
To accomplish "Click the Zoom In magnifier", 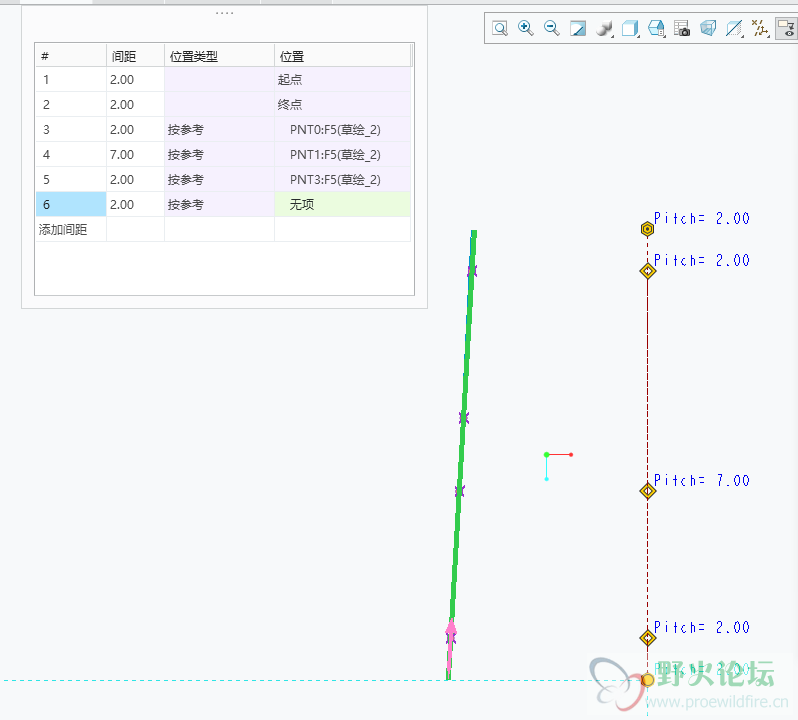I will (x=525, y=28).
